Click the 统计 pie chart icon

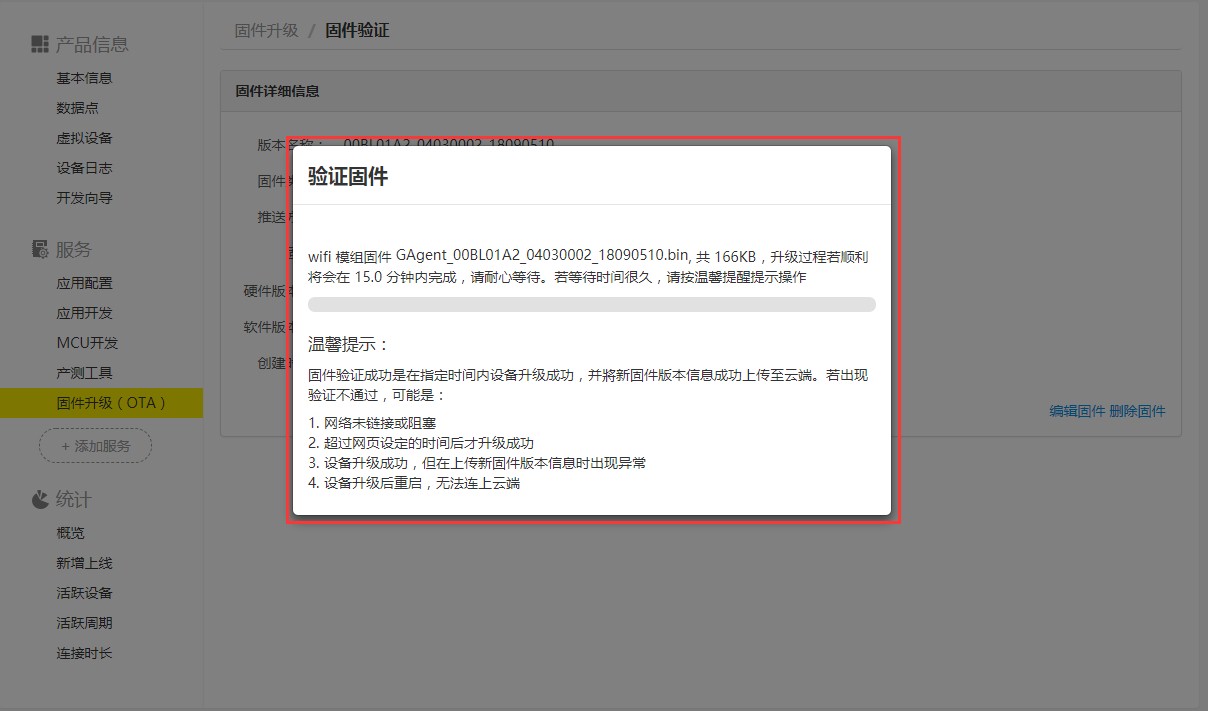[x=40, y=499]
